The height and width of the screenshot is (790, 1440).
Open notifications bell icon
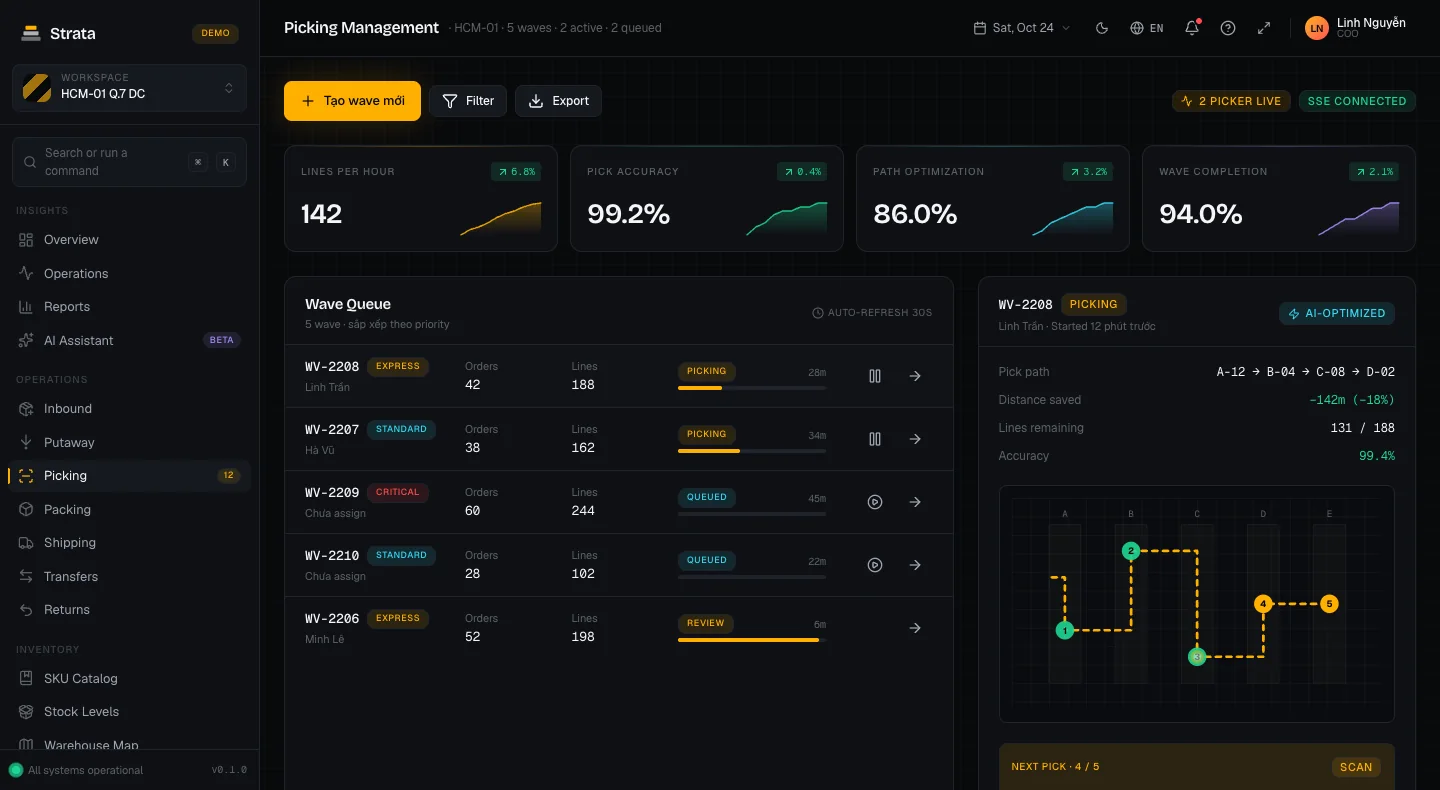point(1192,28)
